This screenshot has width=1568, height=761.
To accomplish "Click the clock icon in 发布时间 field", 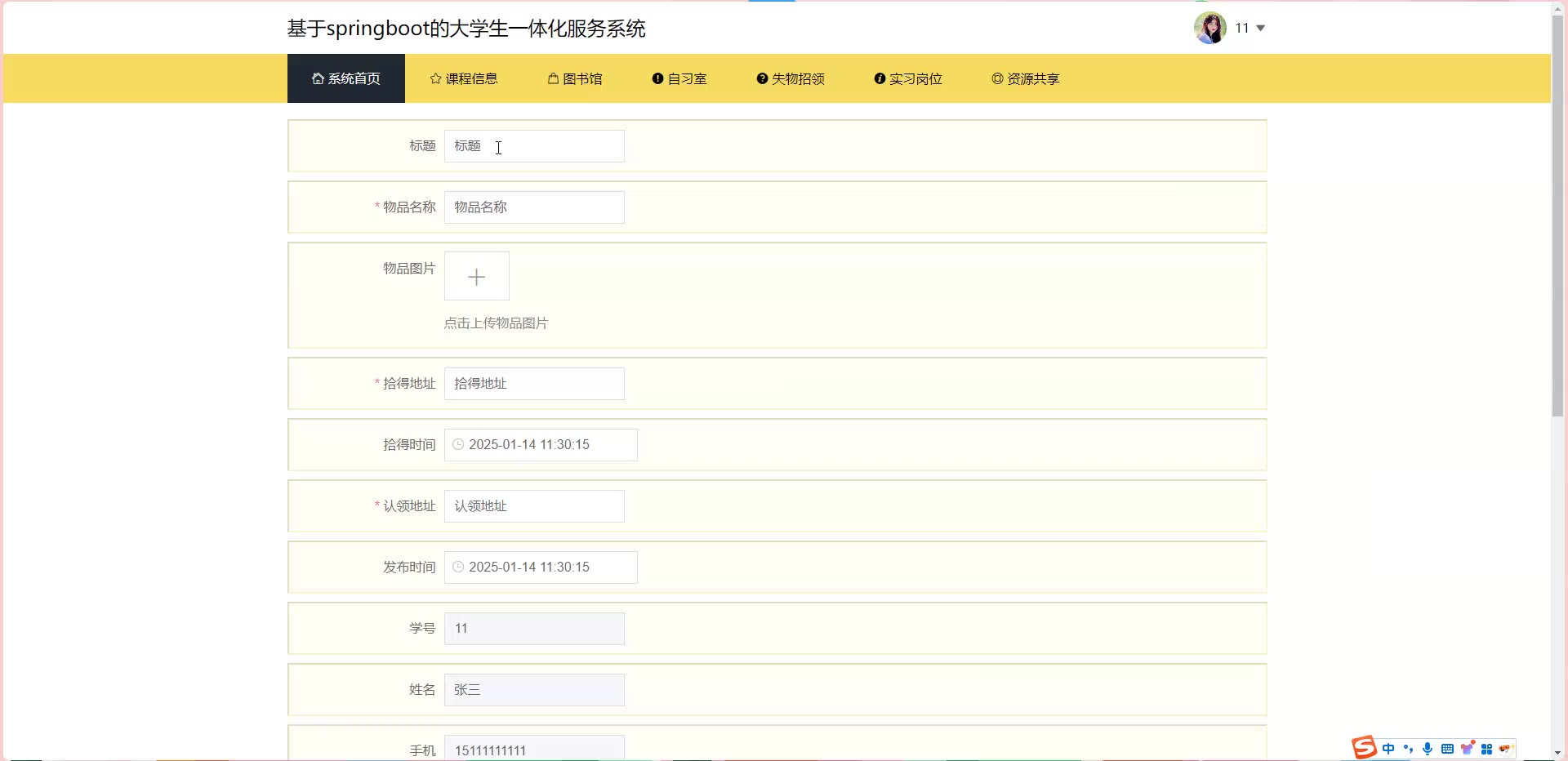I will 458,567.
